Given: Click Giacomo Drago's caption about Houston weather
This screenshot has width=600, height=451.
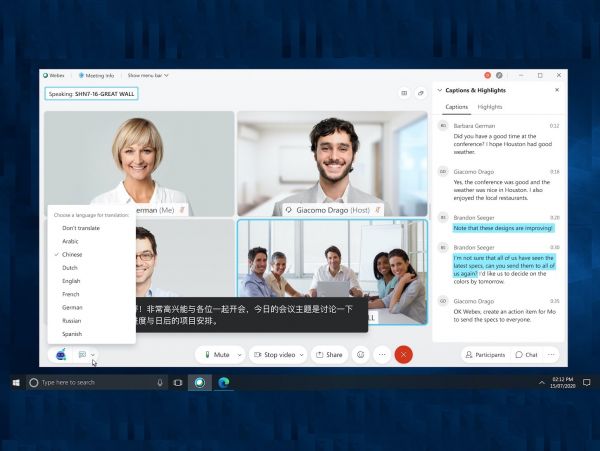Looking at the screenshot, I should click(502, 190).
